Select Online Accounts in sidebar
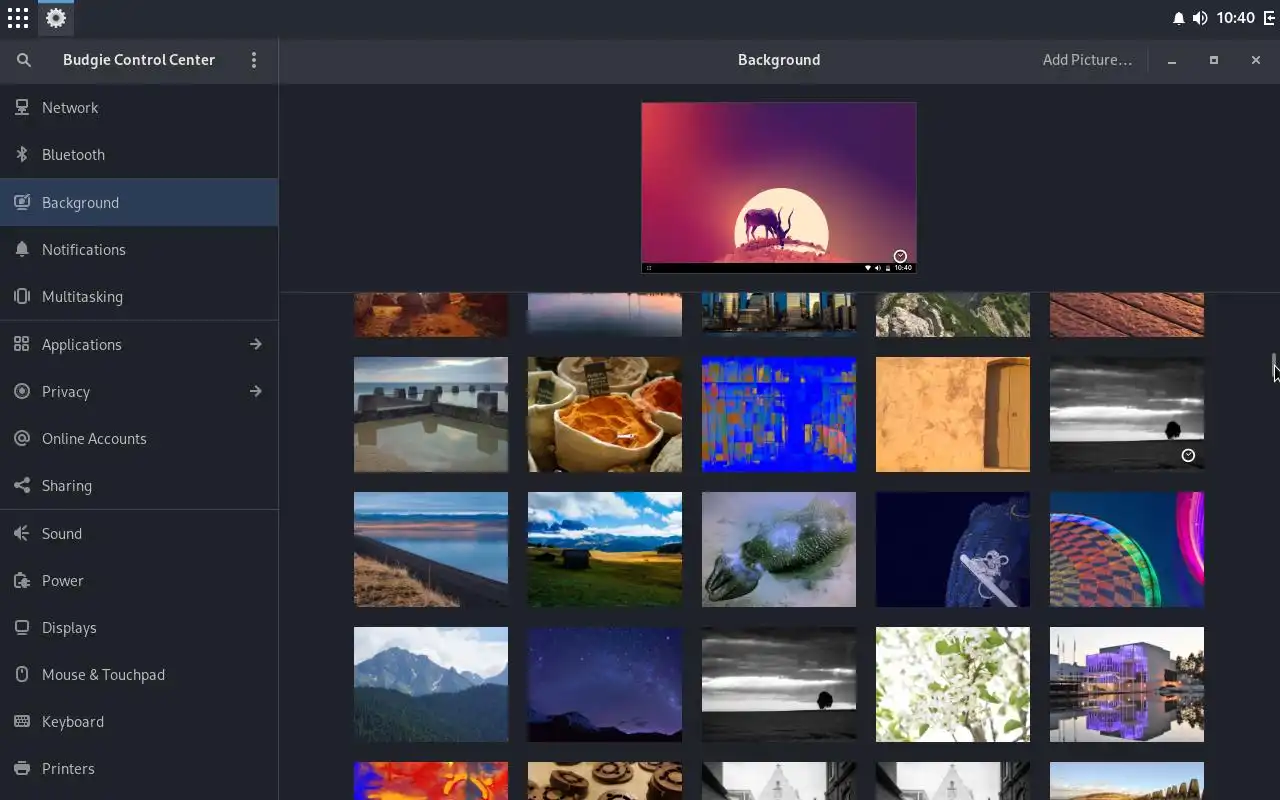The height and width of the screenshot is (800, 1280). point(139,438)
